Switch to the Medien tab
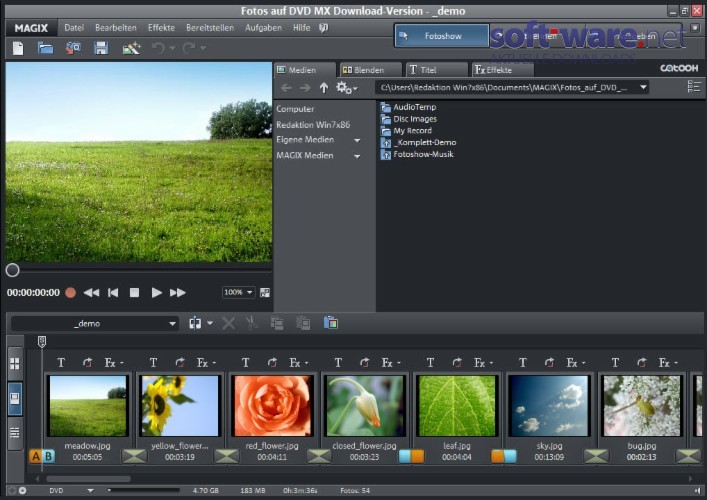Viewport: 707px width, 500px height. point(305,70)
